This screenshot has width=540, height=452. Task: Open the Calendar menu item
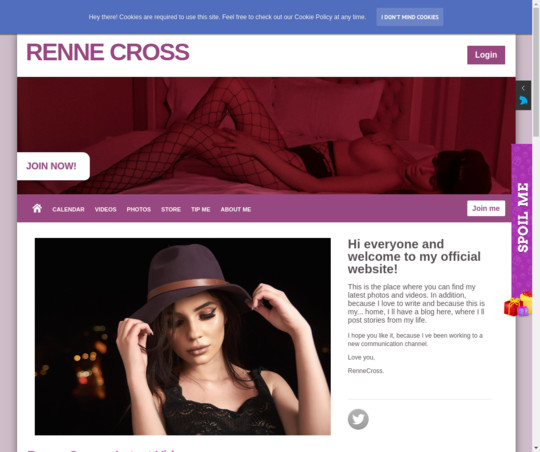(68, 209)
